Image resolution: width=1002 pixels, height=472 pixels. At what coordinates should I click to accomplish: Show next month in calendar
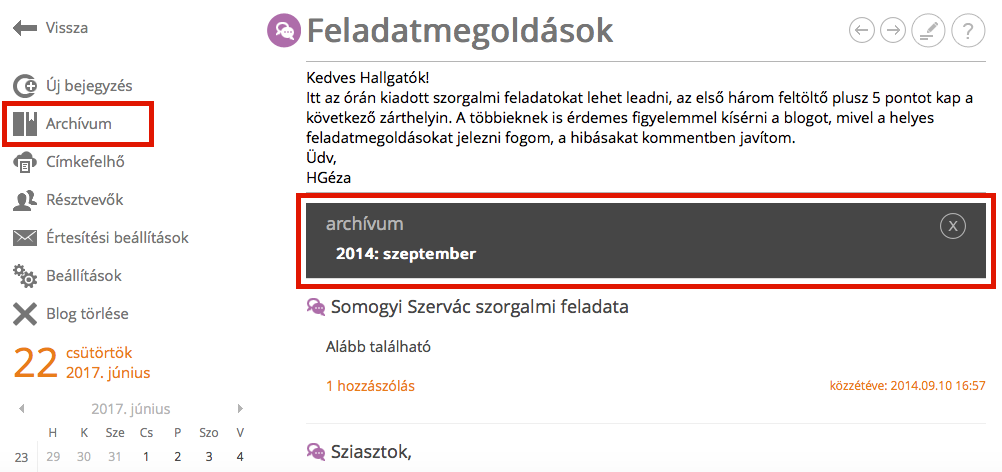tap(240, 408)
